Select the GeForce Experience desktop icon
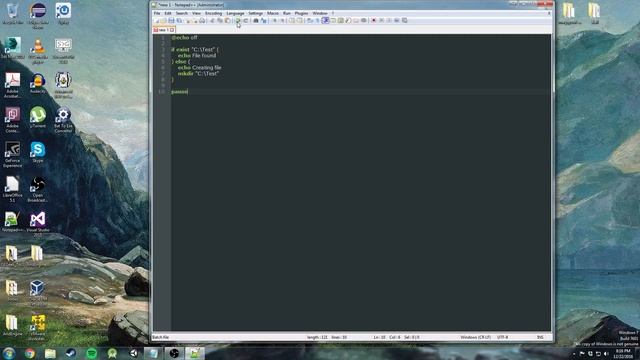The width and height of the screenshot is (640, 360). coord(12,154)
